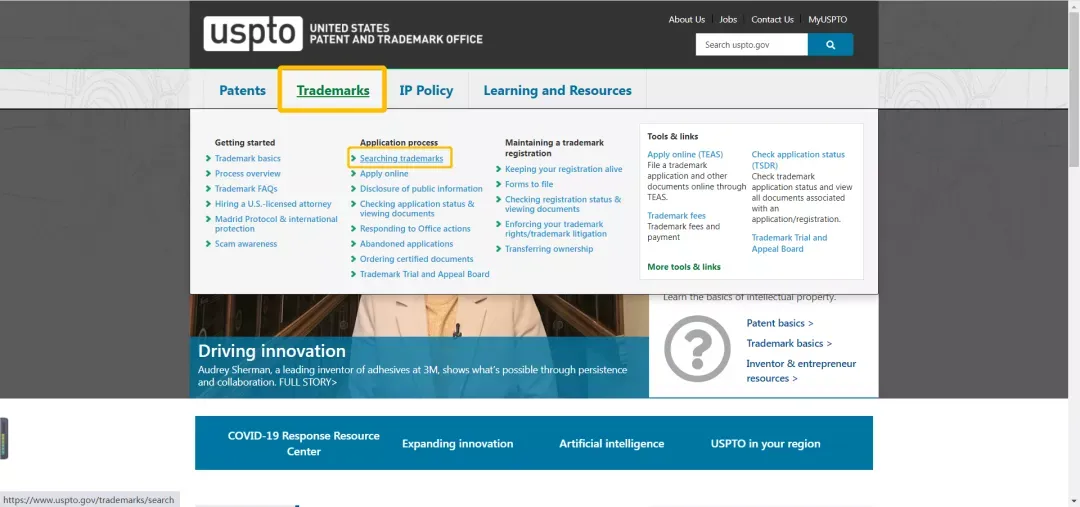
Task: Click the page vertical scrollbar
Action: (x=1074, y=254)
